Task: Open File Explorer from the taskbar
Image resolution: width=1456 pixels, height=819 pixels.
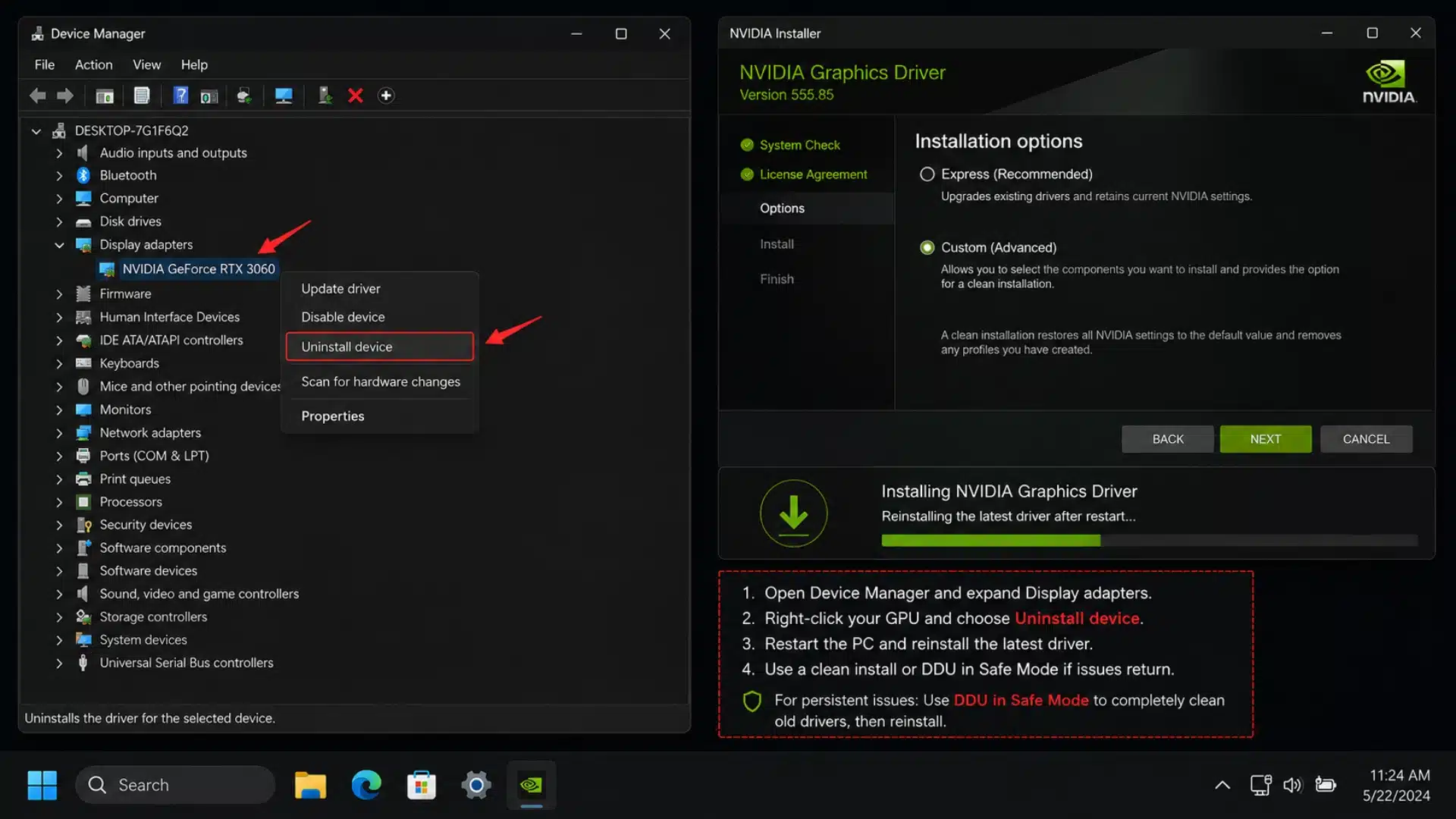Action: tap(310, 785)
